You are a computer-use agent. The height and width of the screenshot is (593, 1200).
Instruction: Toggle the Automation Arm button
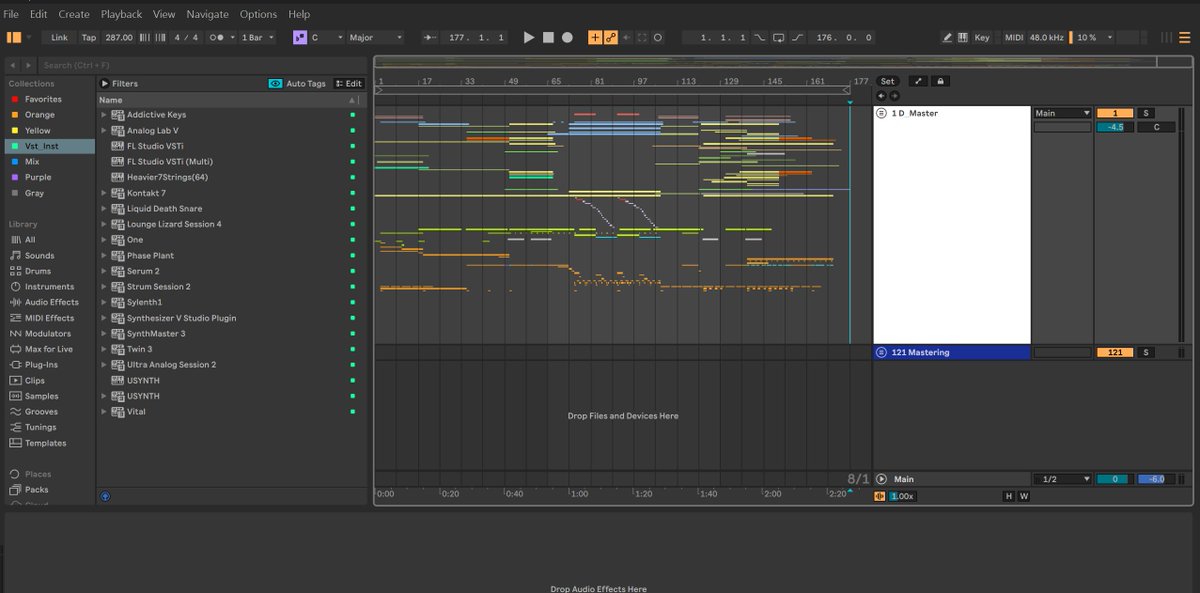(x=610, y=37)
